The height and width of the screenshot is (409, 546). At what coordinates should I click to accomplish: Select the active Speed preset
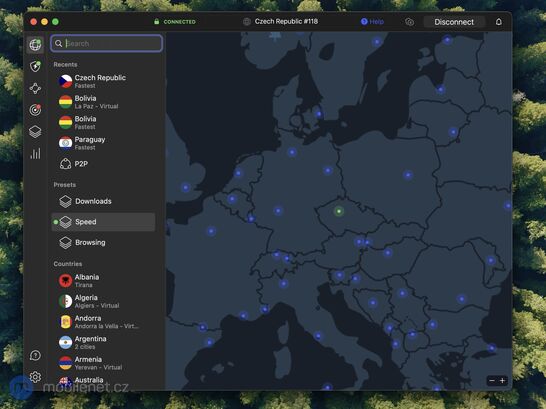coord(103,222)
